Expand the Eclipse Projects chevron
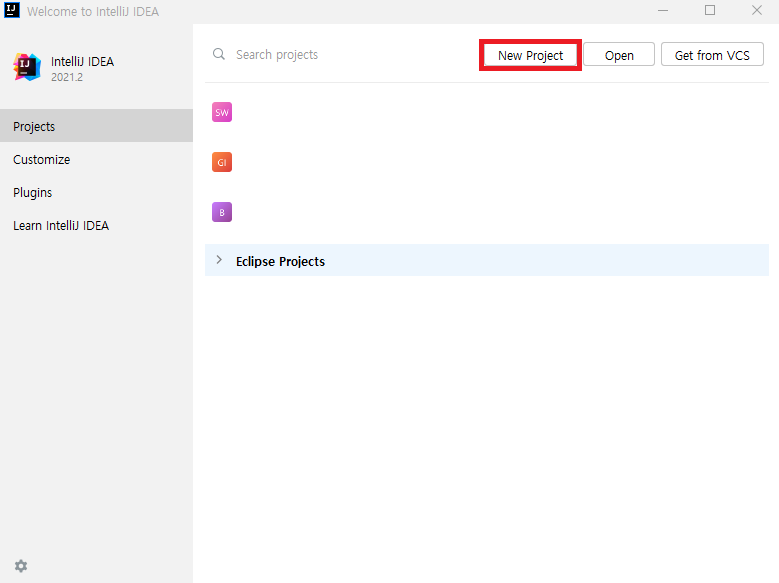Screen dimensions: 779x583 pyautogui.click(x=219, y=260)
